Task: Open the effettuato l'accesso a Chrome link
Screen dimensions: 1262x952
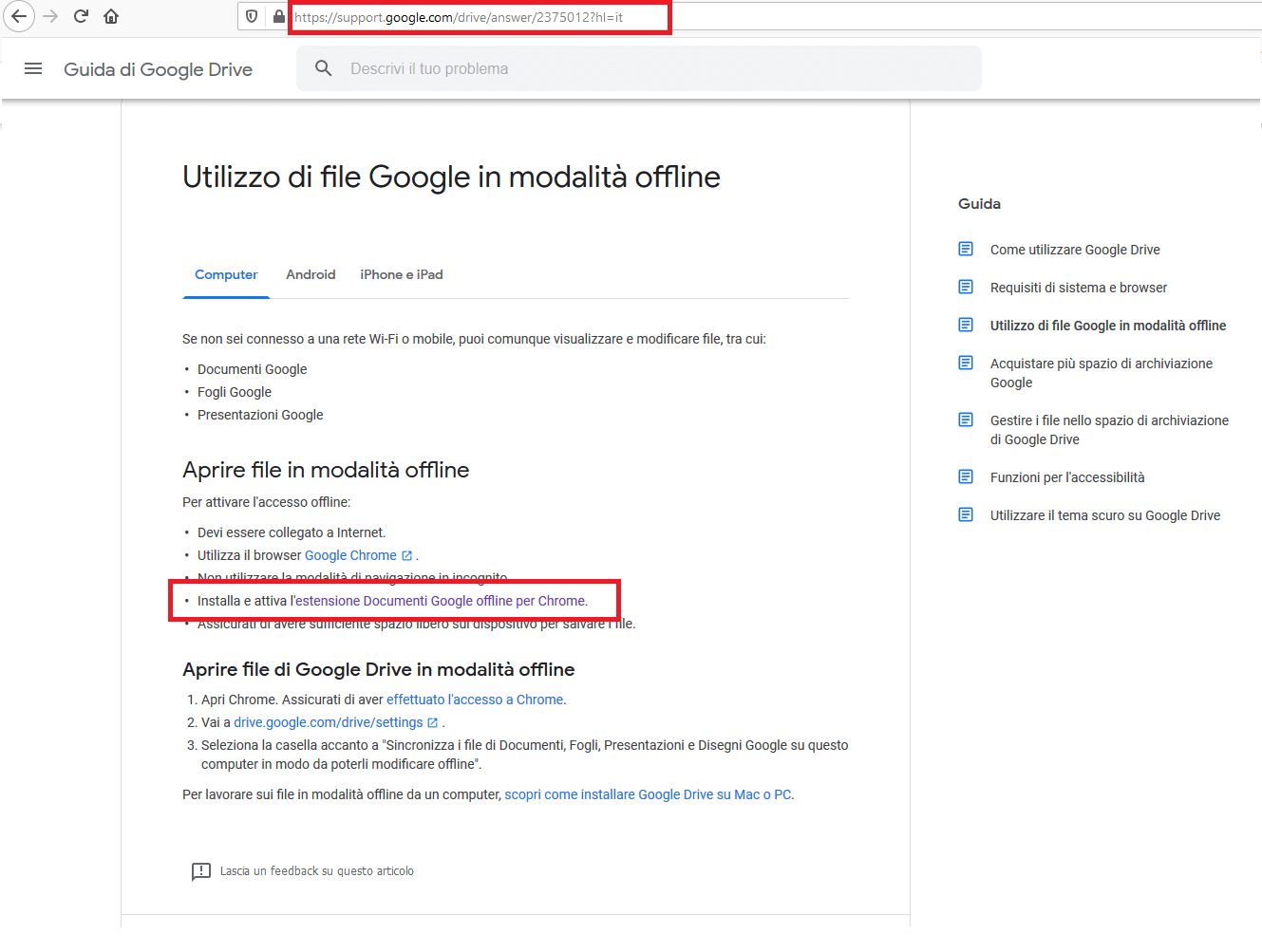Action: pos(475,700)
